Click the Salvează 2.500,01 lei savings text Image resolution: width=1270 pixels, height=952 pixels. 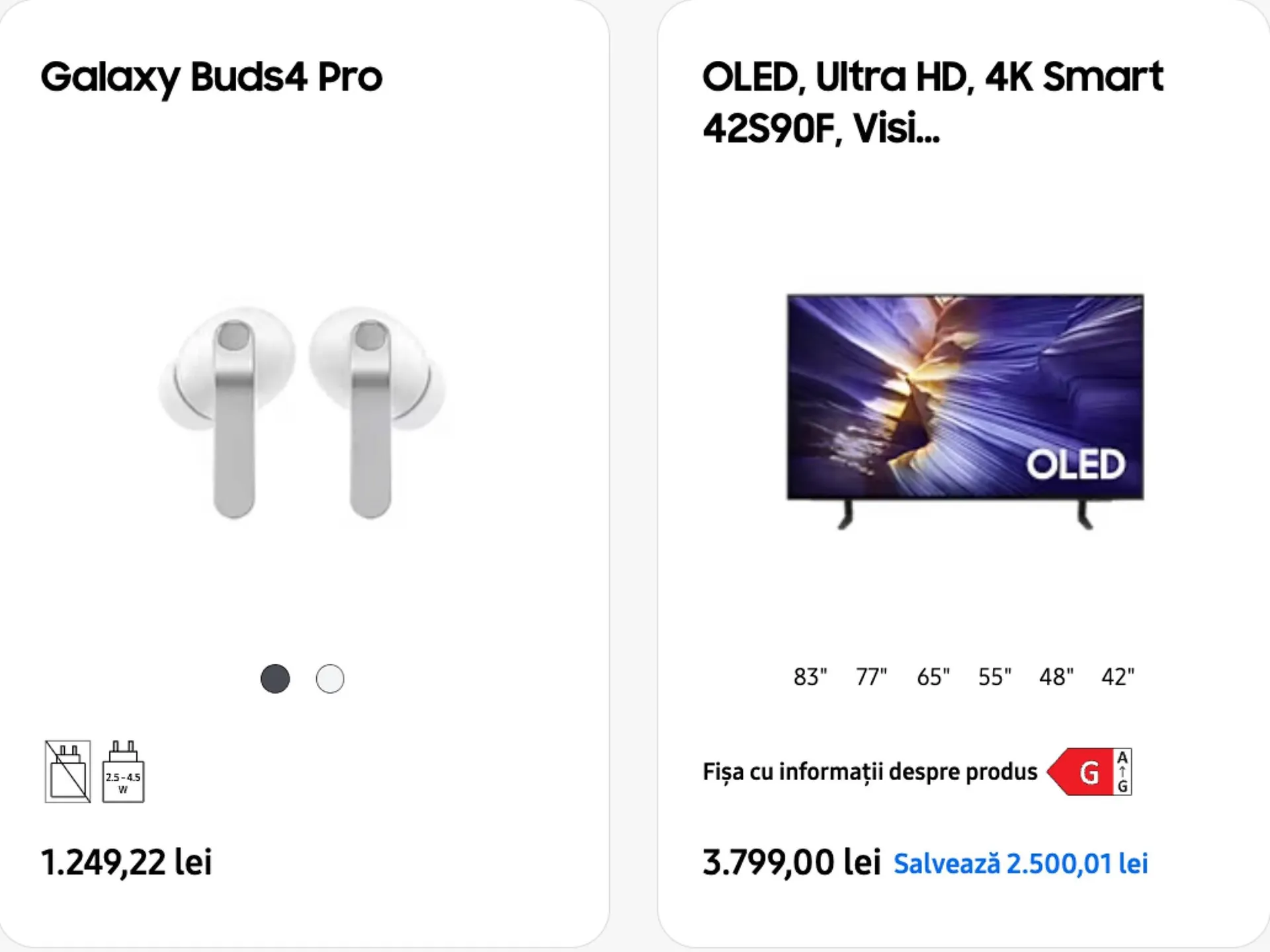coord(1021,863)
